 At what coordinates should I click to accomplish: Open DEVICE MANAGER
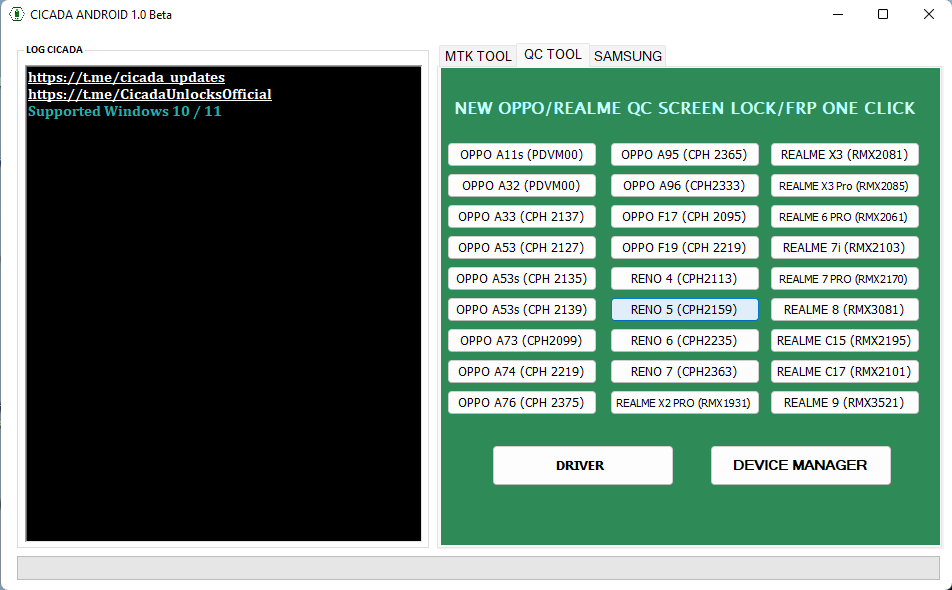coord(800,465)
